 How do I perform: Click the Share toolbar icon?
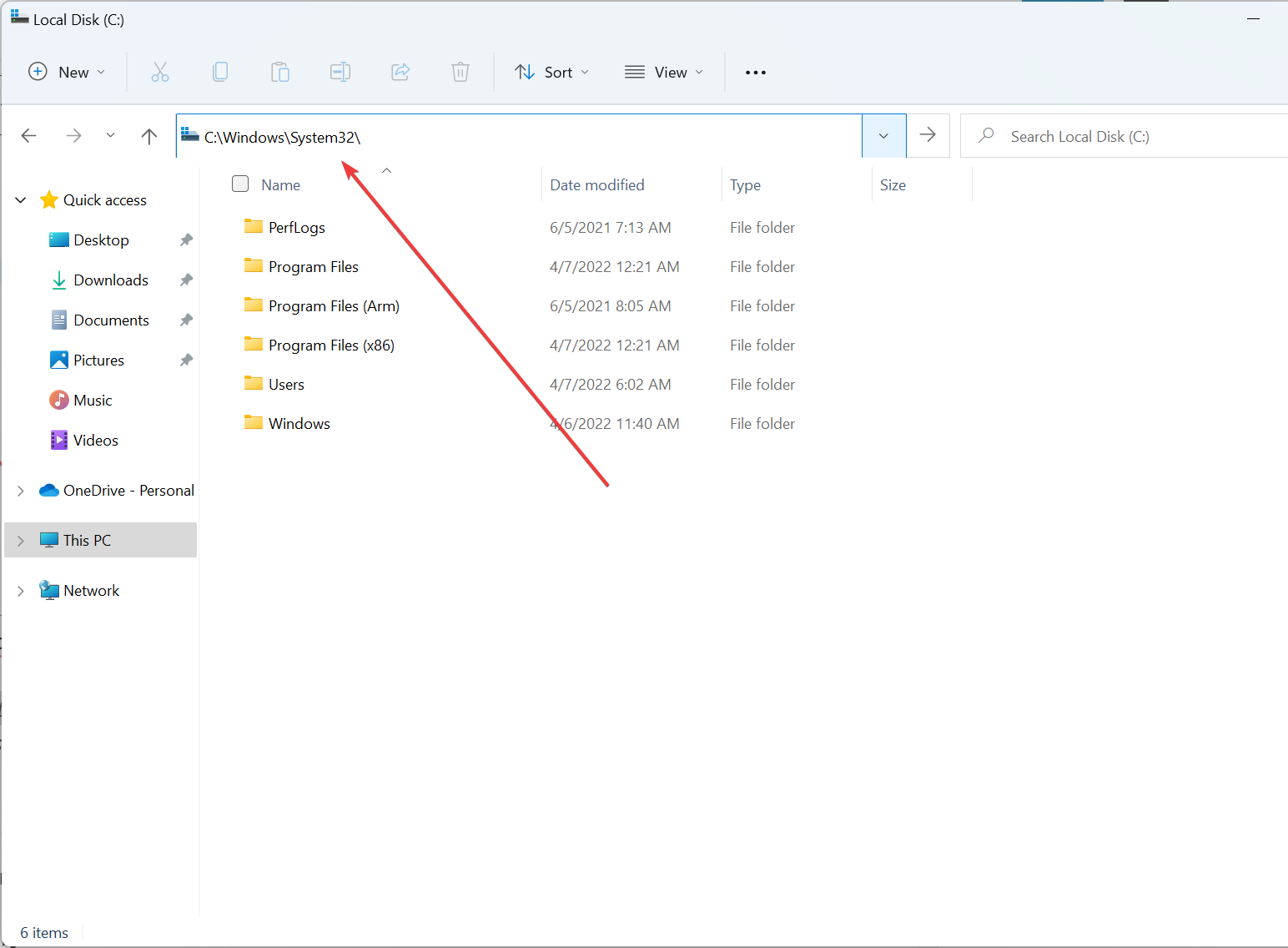tap(400, 72)
